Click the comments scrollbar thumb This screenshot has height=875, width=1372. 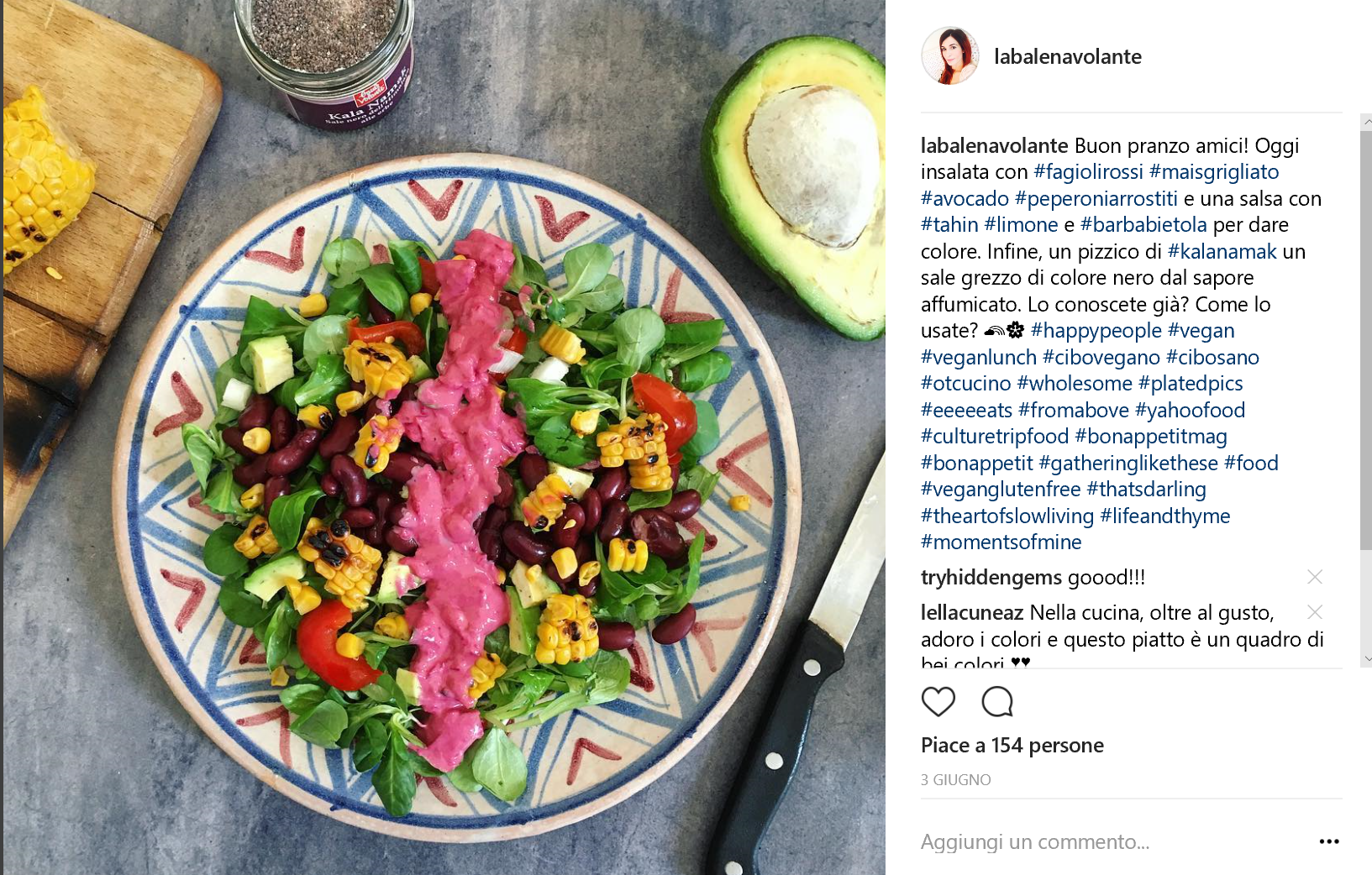(1366, 340)
